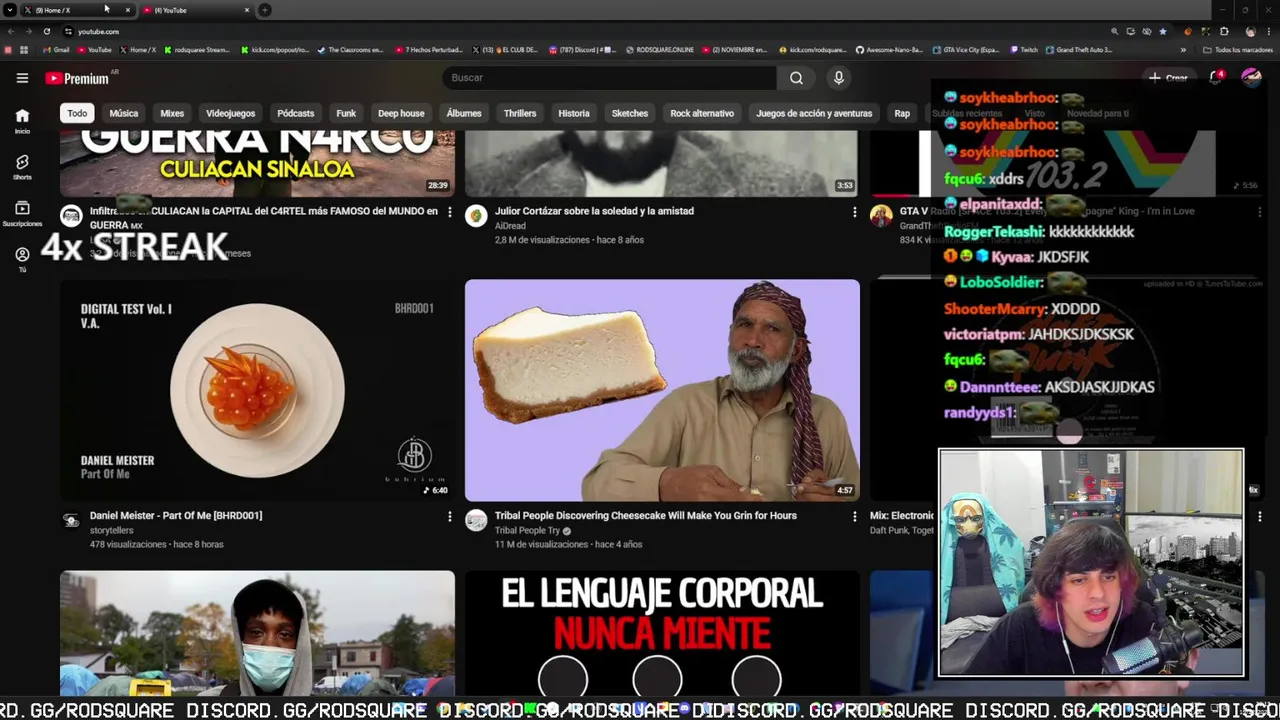Select the Sketches filter chip
The height and width of the screenshot is (720, 1280).
(630, 113)
